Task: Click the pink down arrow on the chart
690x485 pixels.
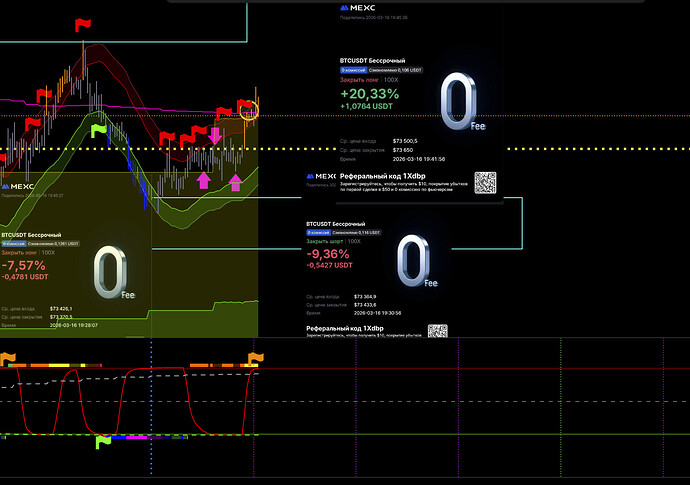Action: pos(215,134)
